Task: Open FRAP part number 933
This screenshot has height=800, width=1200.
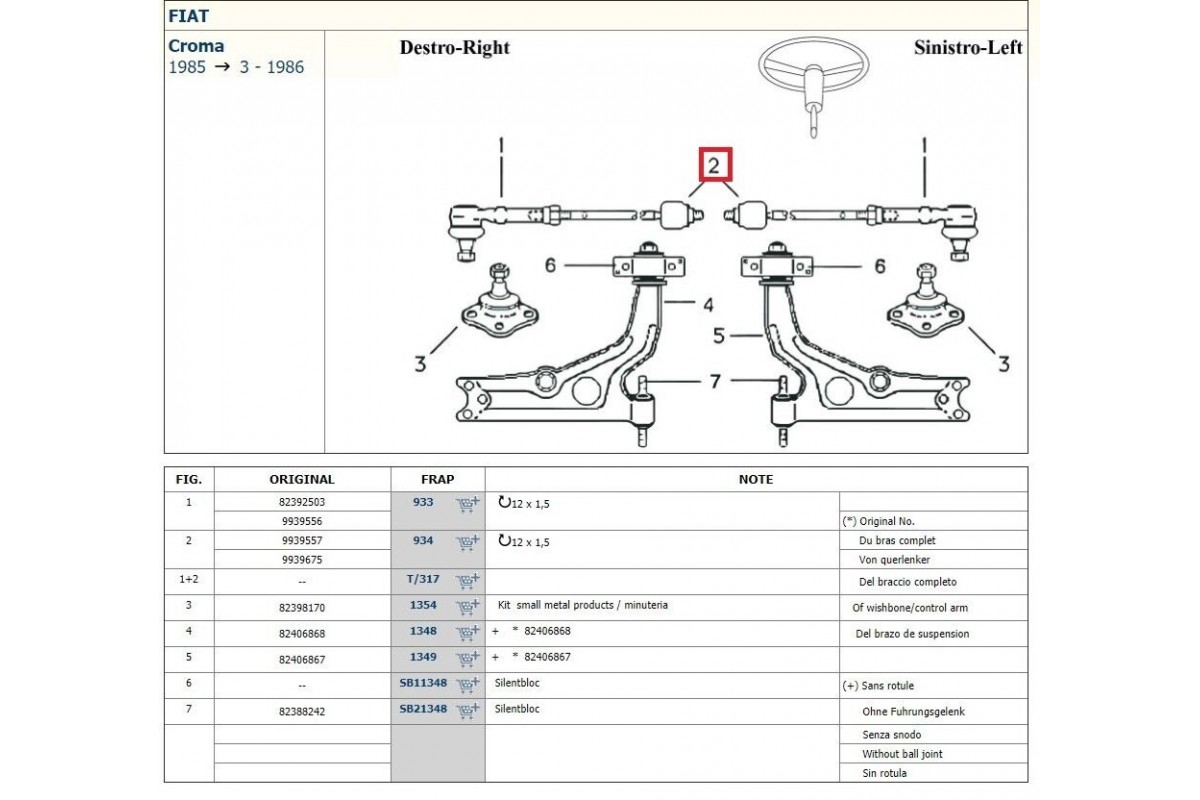Action: click(x=423, y=502)
